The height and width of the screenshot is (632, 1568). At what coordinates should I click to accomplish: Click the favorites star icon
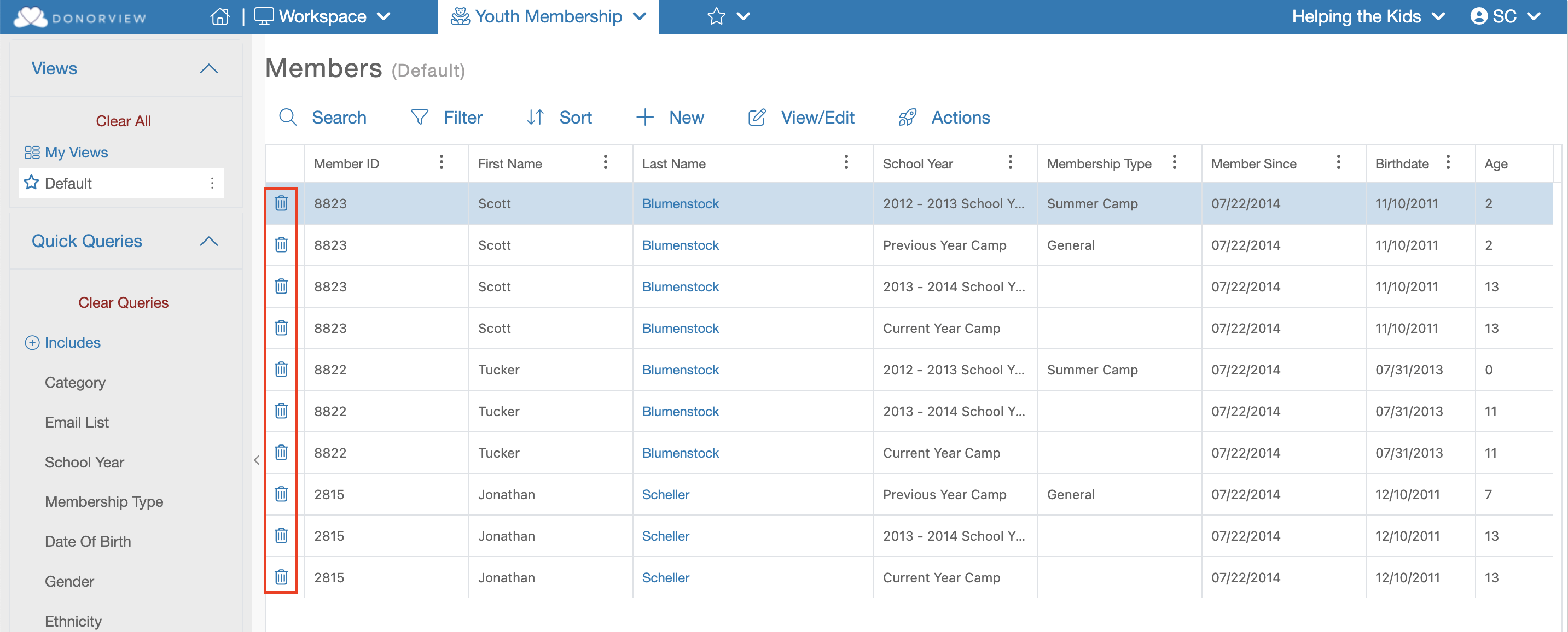point(716,16)
